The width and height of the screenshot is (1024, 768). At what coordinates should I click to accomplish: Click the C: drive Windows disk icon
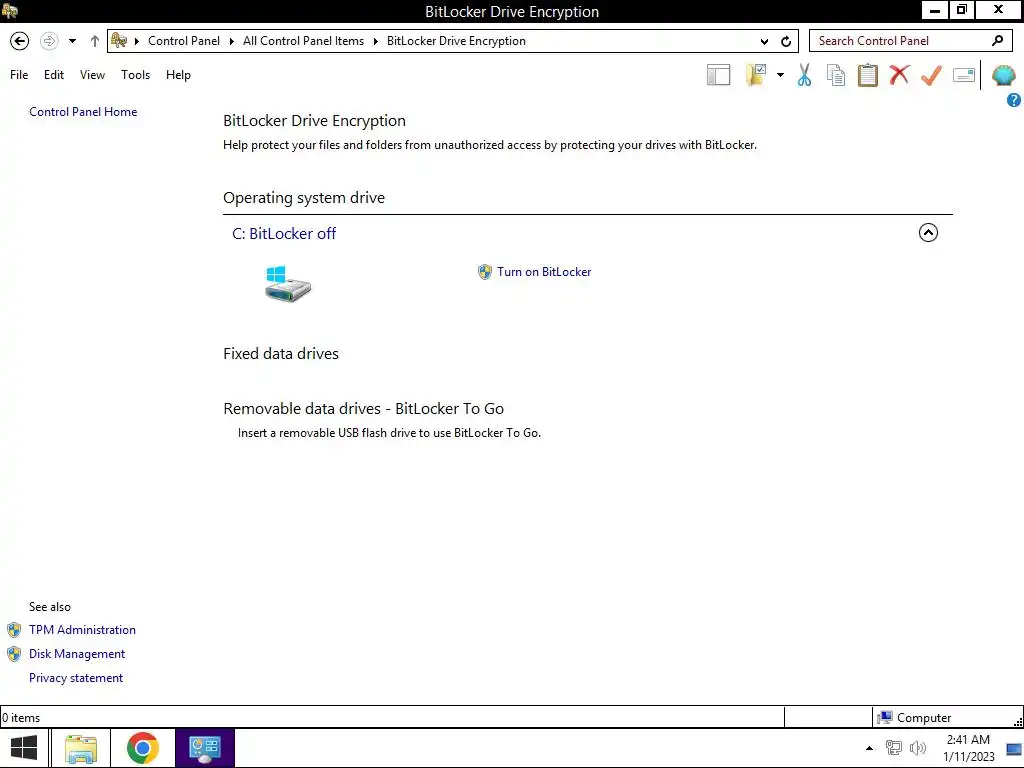(288, 283)
